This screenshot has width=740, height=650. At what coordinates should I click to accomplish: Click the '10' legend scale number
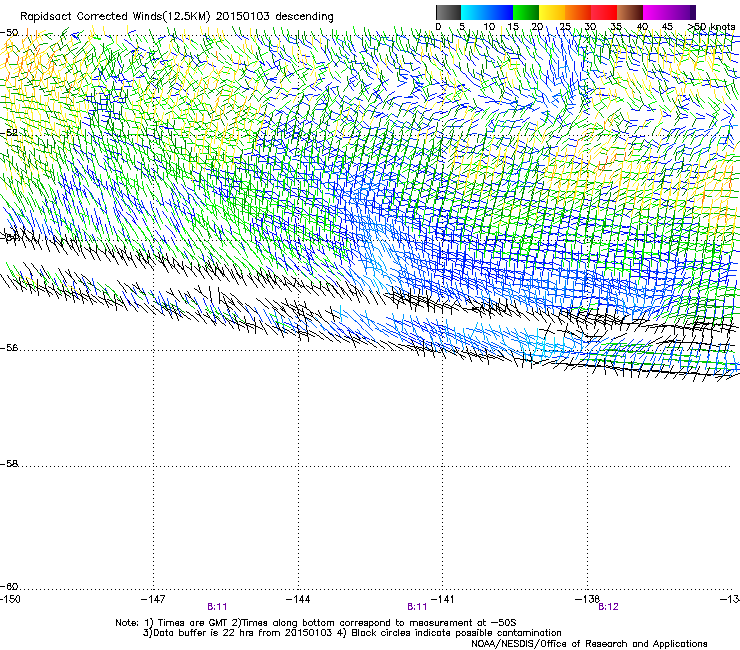tap(489, 27)
